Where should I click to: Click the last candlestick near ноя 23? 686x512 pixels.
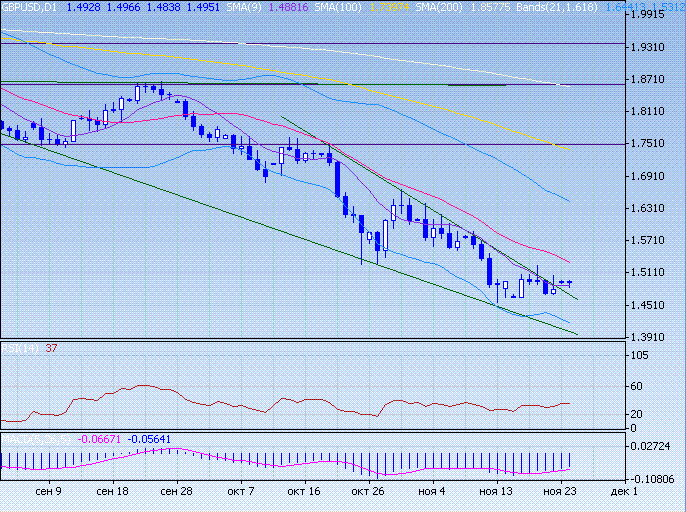568,283
